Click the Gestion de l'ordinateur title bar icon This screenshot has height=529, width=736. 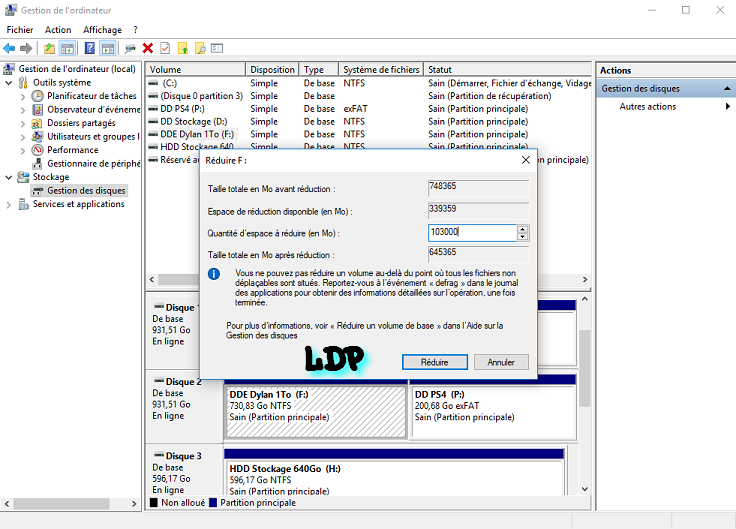point(11,10)
